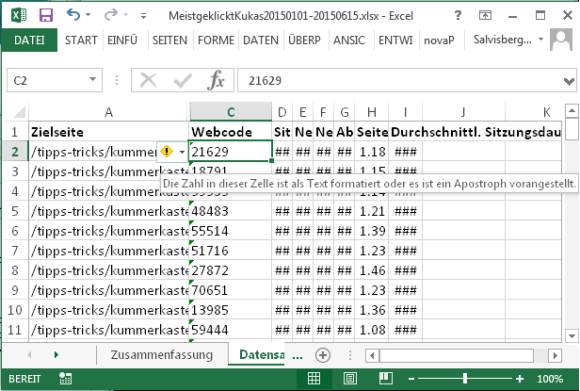The height and width of the screenshot is (391, 580).
Task: Expand the formula bar chevron
Action: click(x=569, y=81)
